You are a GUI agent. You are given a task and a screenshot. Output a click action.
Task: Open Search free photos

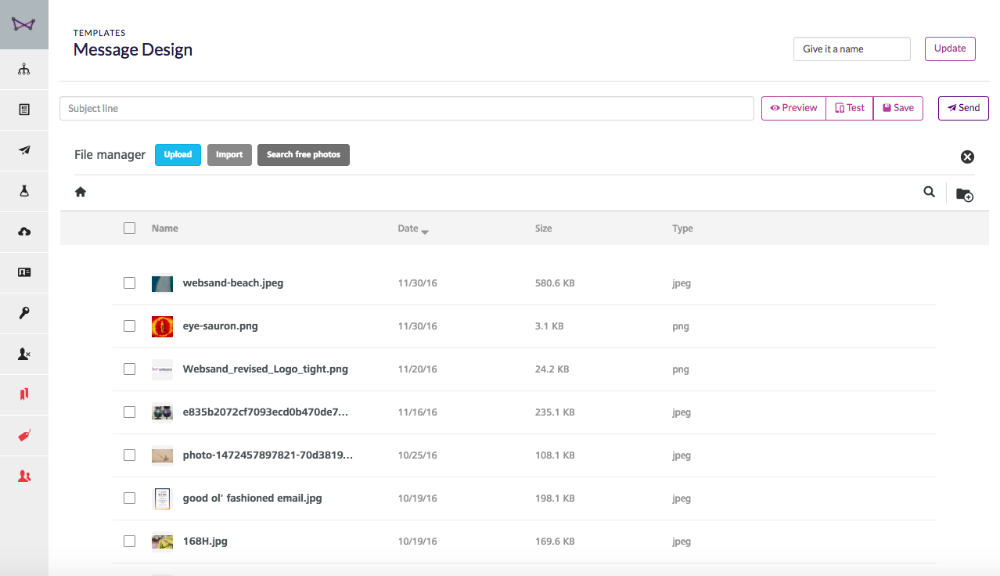(304, 154)
